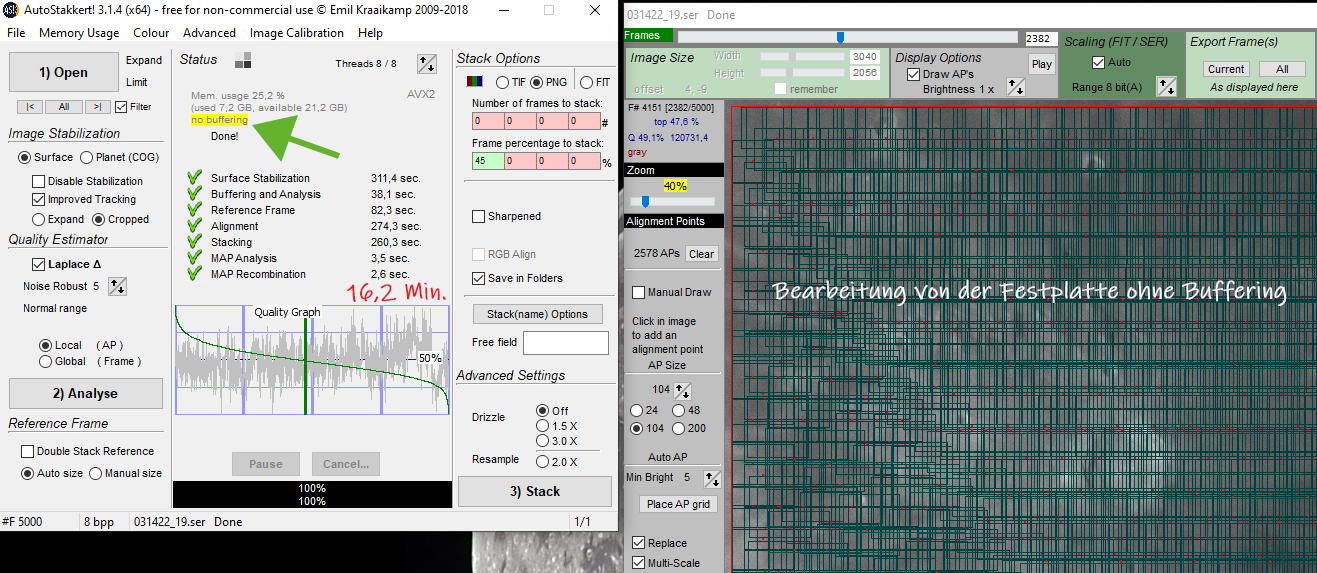Select Global (Frame) quality radio button

(x=45, y=361)
